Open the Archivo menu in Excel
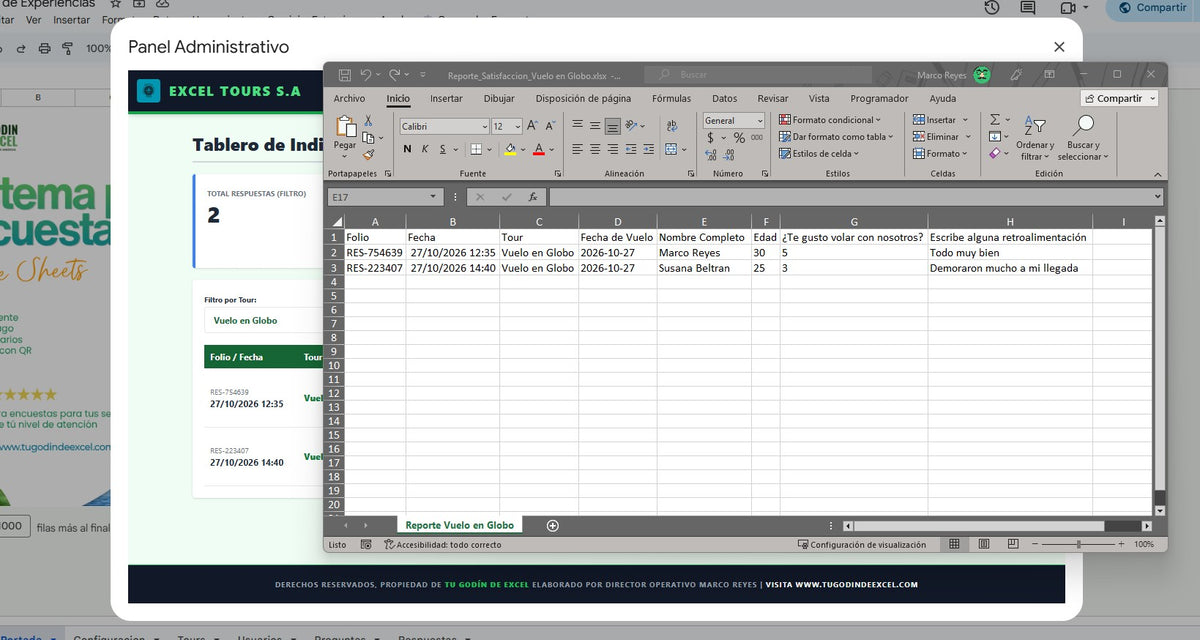1200x640 pixels. tap(349, 99)
